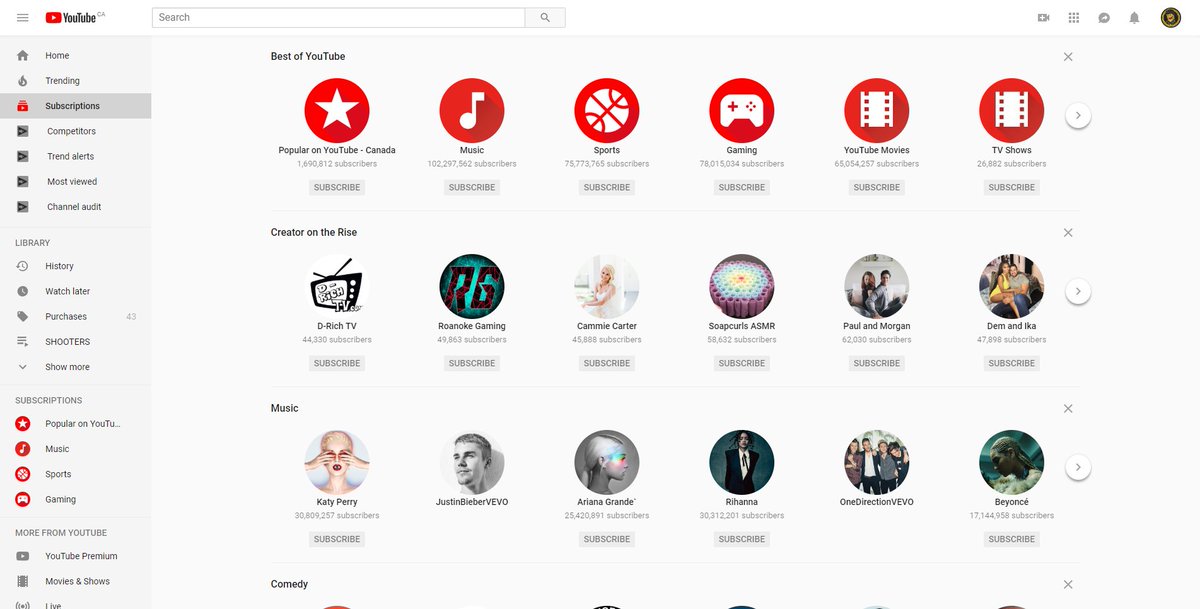The image size is (1200, 609).
Task: Dismiss the Creator on the Rise section
Action: (1068, 233)
